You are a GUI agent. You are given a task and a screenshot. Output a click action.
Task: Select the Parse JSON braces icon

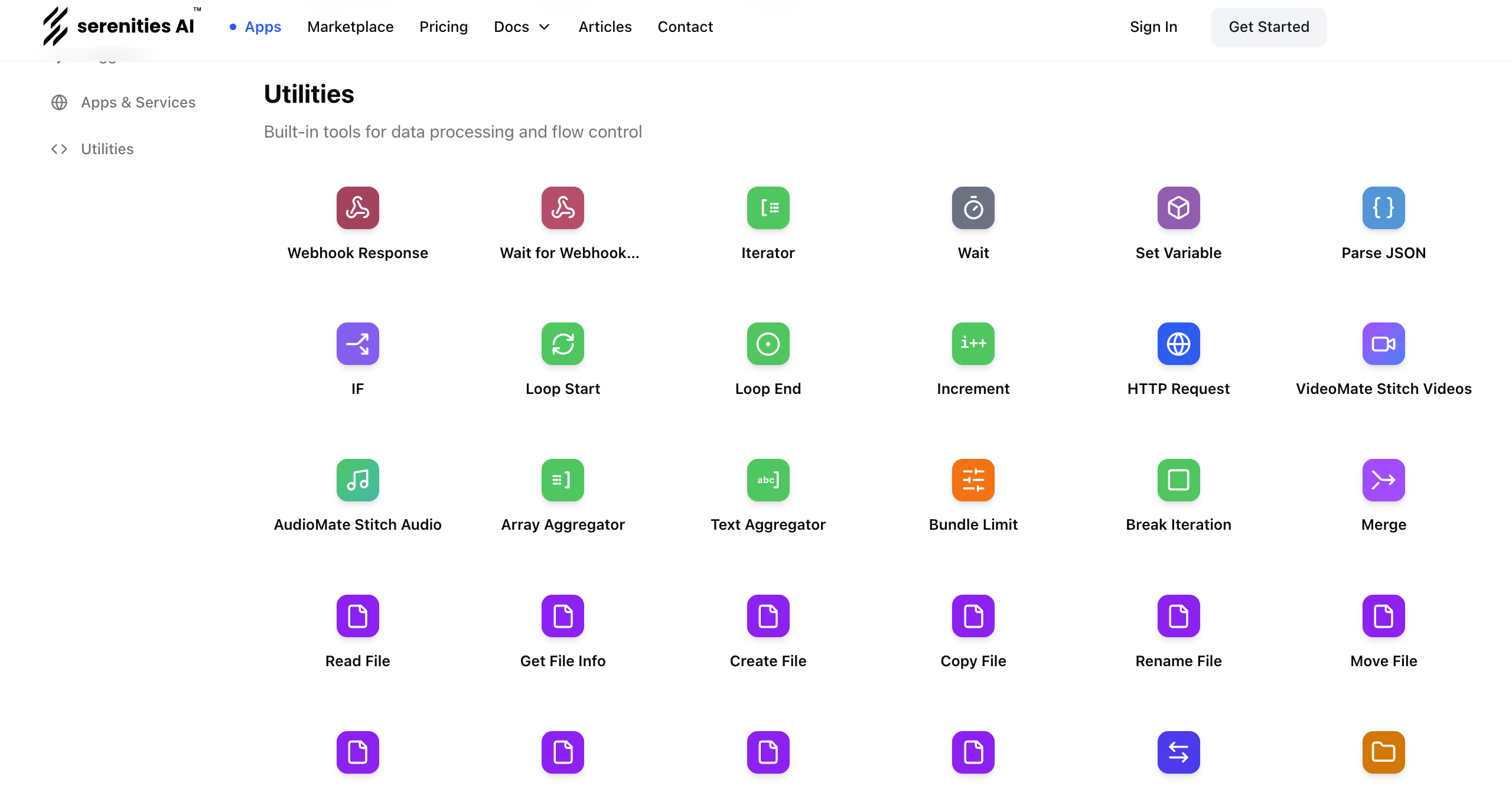pos(1383,208)
